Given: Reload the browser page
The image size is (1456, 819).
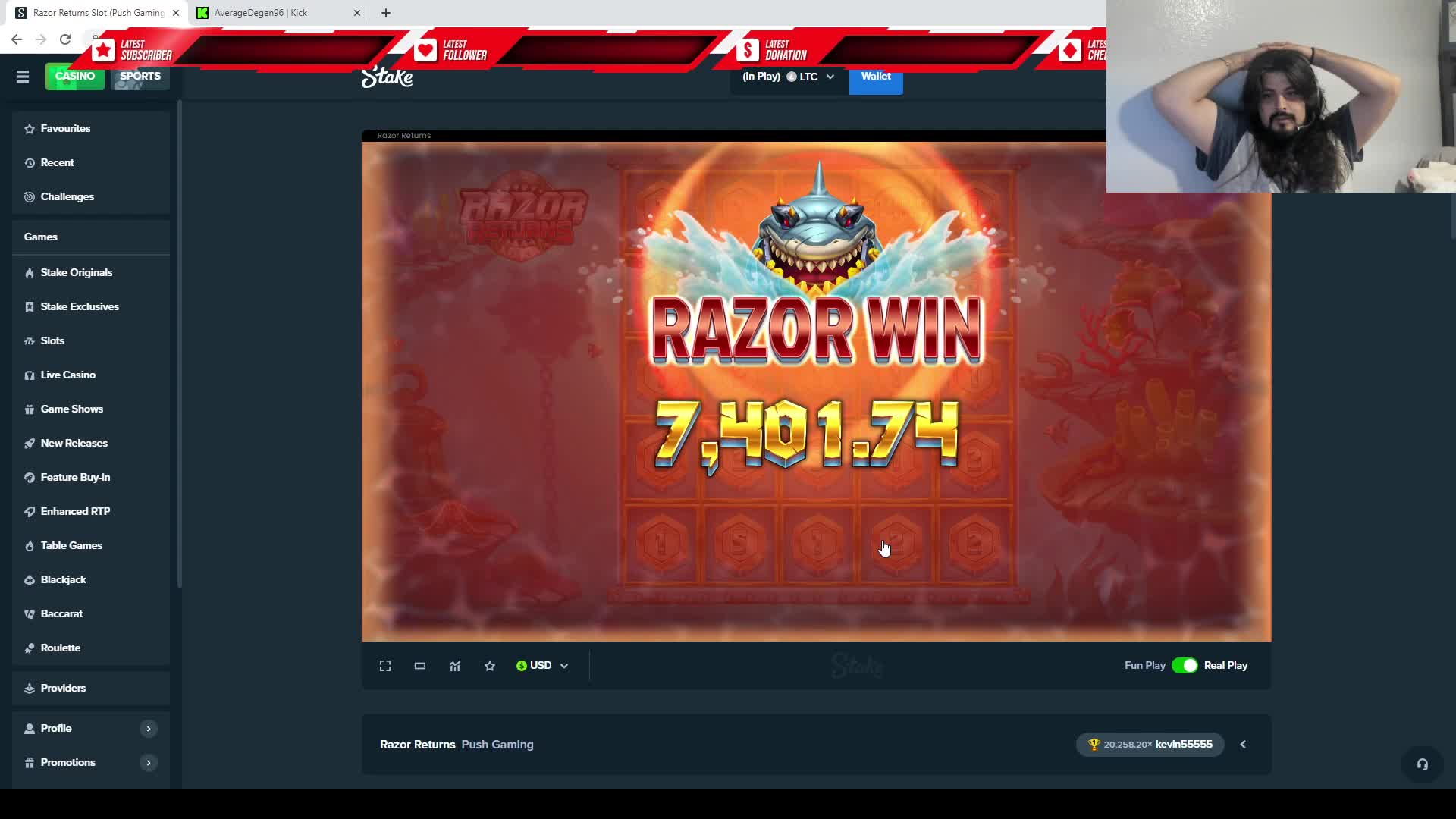Looking at the screenshot, I should click(65, 39).
